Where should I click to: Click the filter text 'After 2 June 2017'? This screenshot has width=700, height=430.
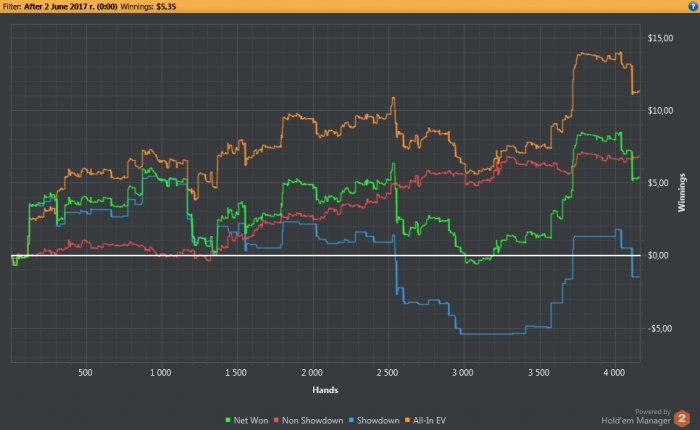click(57, 7)
